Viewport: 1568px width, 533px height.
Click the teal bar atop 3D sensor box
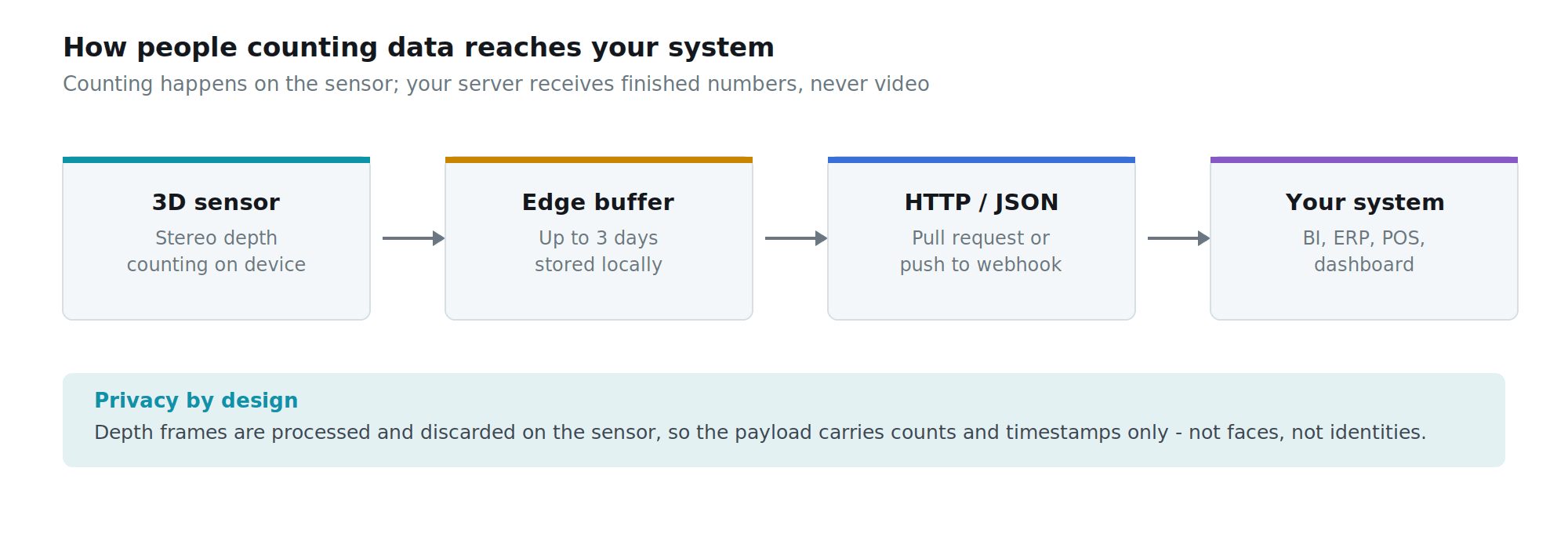coord(216,160)
